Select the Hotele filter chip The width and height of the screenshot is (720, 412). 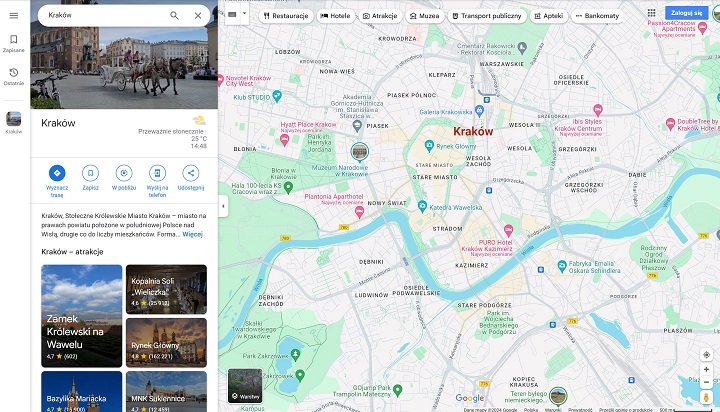click(336, 16)
